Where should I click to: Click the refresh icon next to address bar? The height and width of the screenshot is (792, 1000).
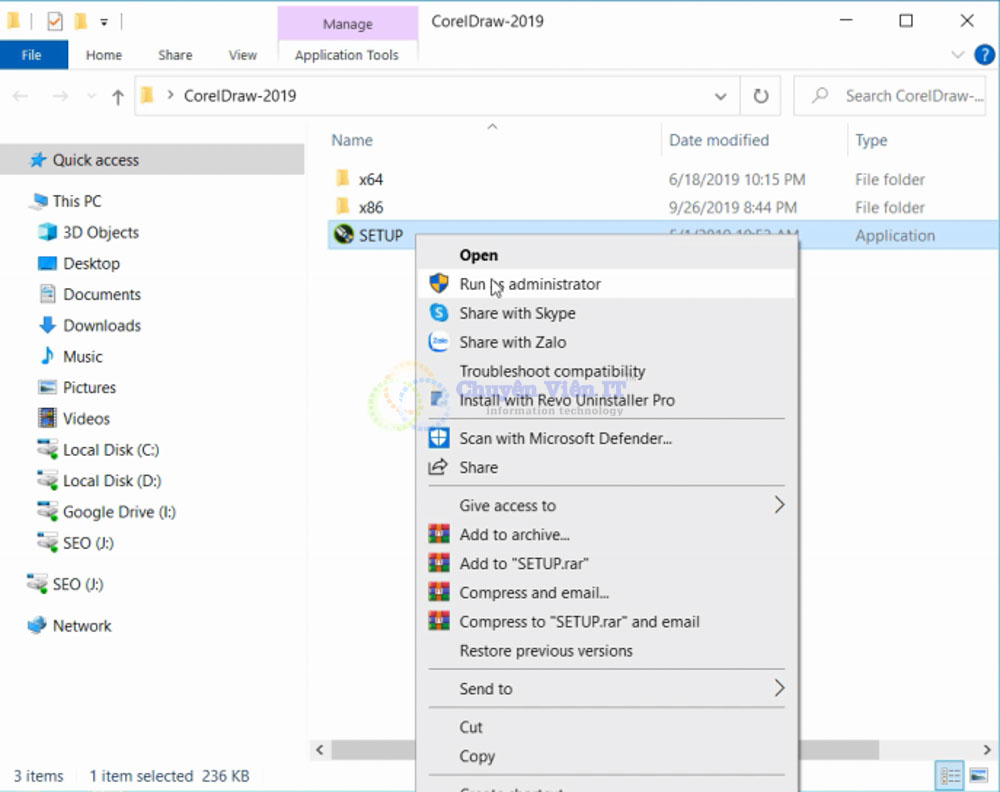[761, 96]
